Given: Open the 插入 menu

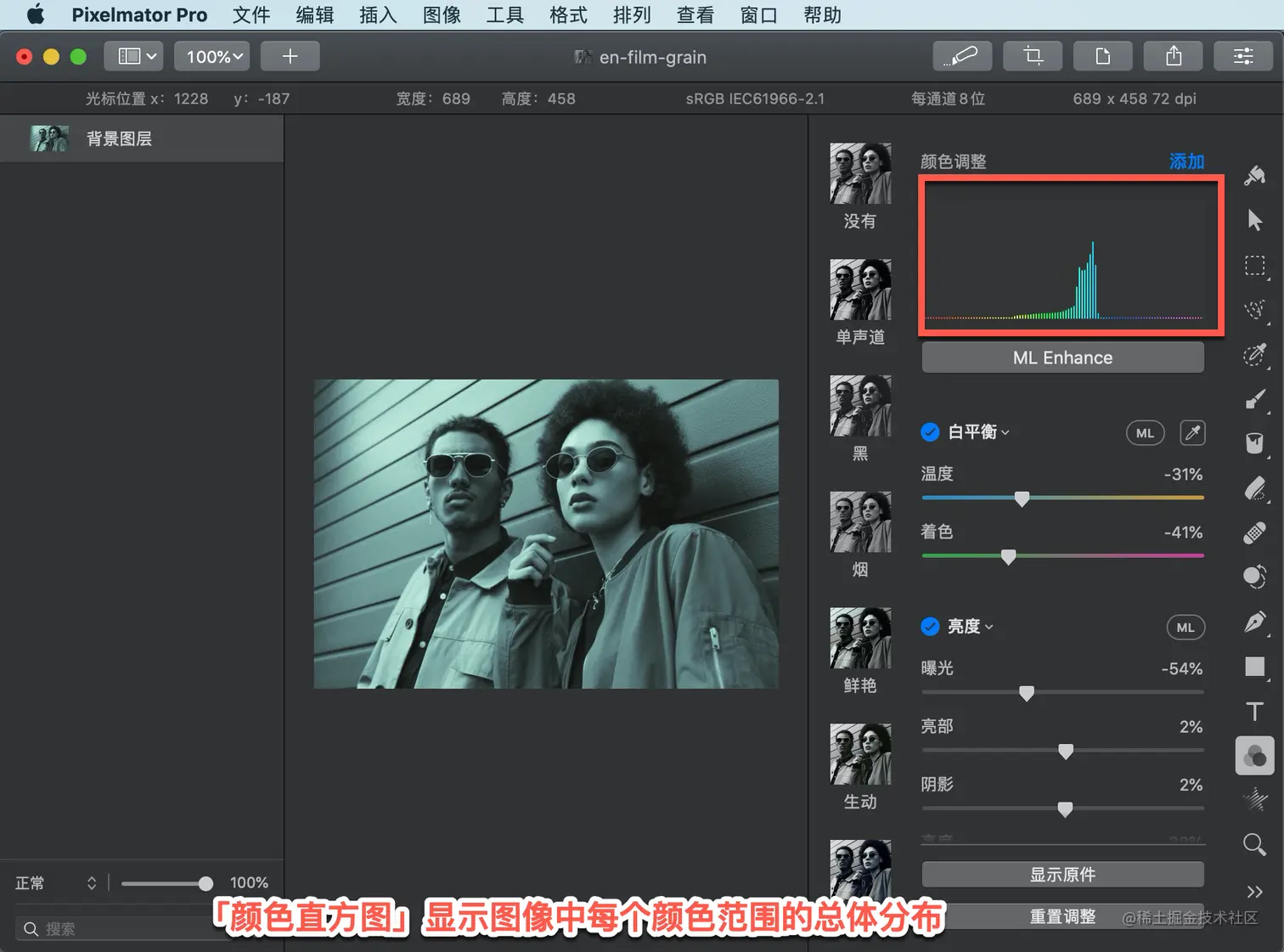Looking at the screenshot, I should [378, 15].
